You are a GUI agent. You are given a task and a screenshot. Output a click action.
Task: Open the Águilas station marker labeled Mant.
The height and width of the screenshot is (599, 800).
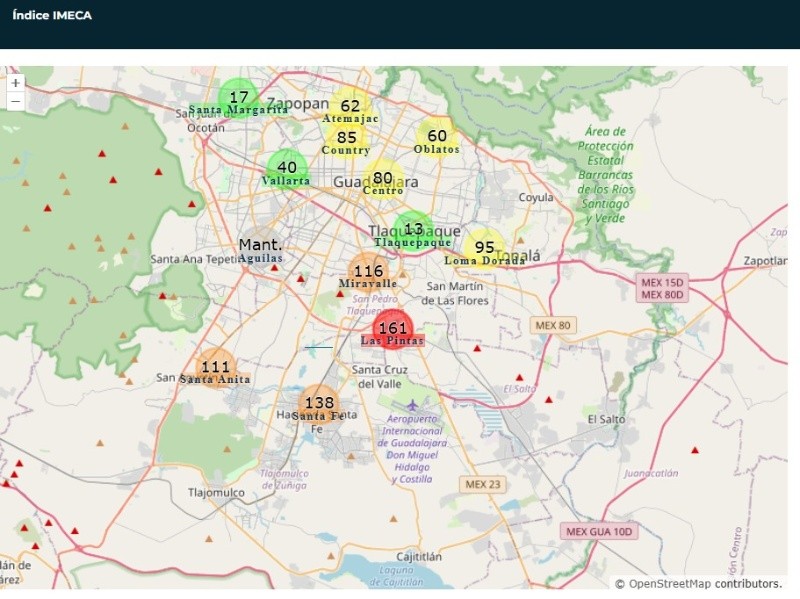(260, 246)
